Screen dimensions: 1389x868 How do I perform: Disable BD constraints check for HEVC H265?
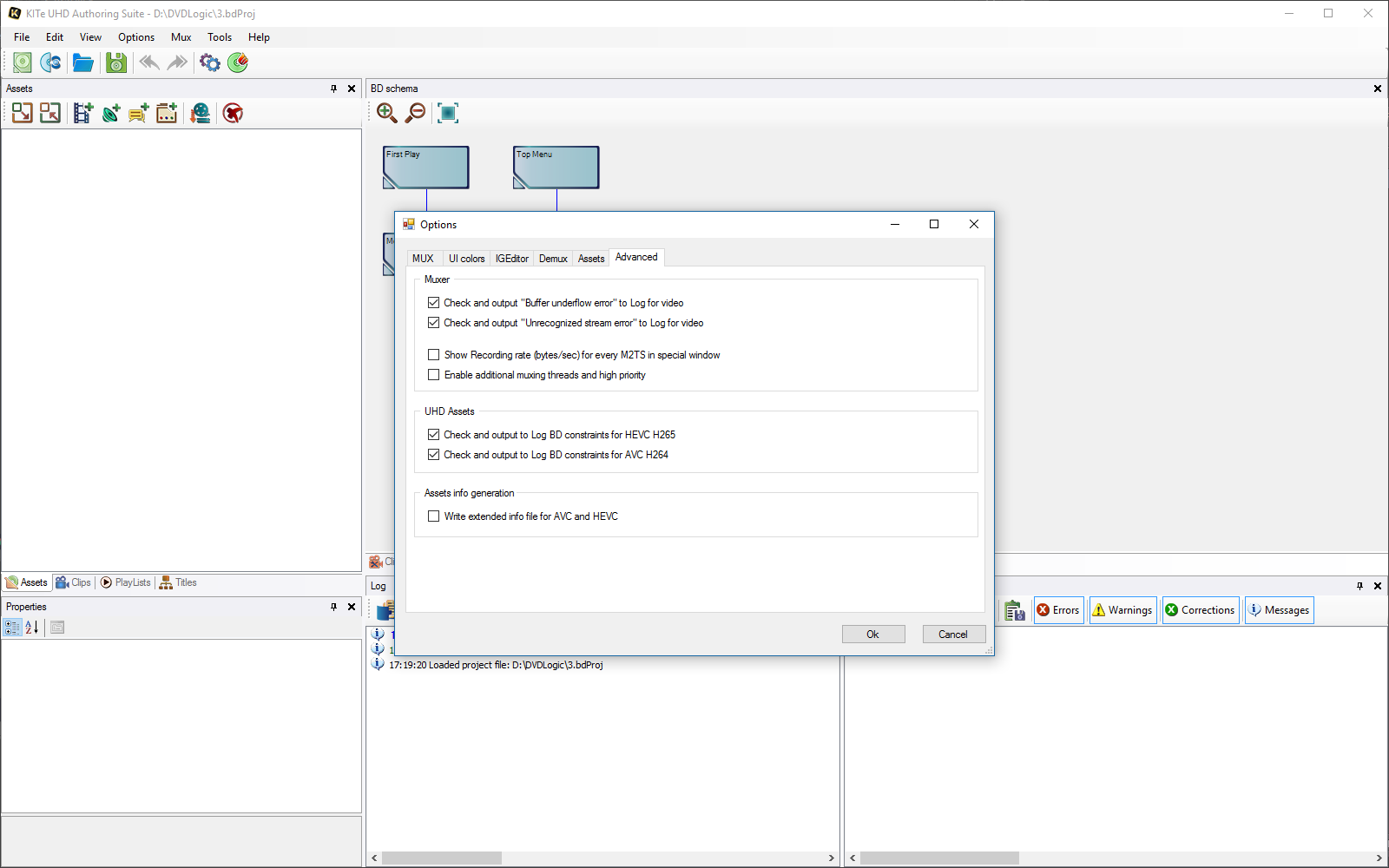point(433,435)
